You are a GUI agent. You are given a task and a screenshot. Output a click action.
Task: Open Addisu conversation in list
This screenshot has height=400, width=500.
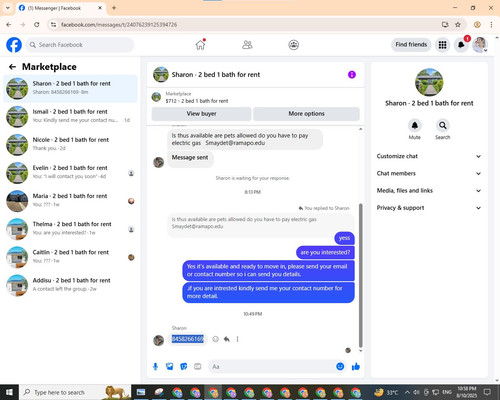70,285
